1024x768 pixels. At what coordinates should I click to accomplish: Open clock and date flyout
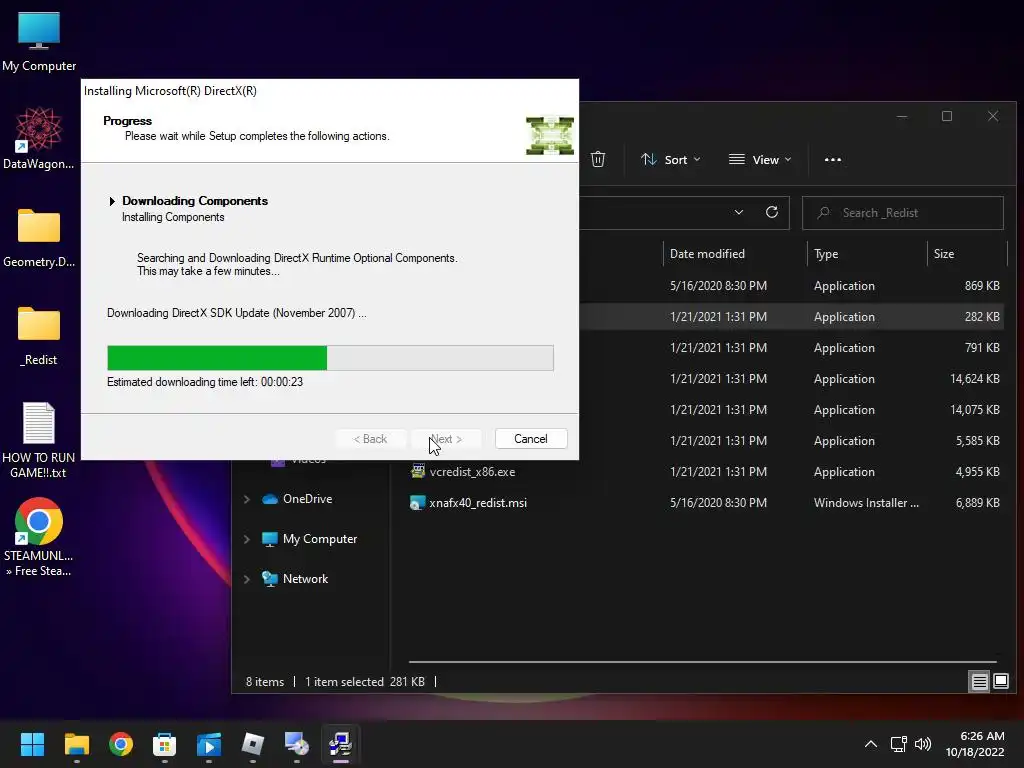coord(975,744)
